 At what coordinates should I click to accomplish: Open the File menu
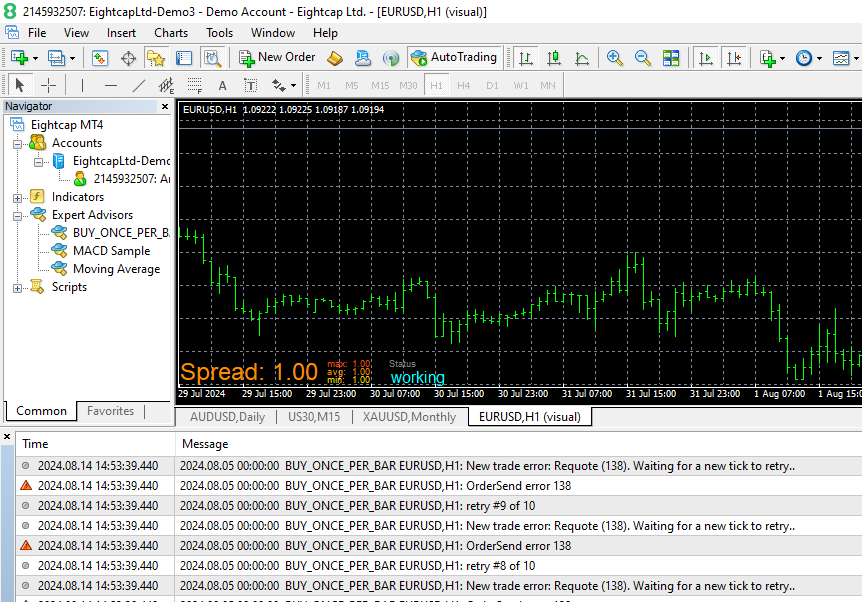tap(37, 33)
